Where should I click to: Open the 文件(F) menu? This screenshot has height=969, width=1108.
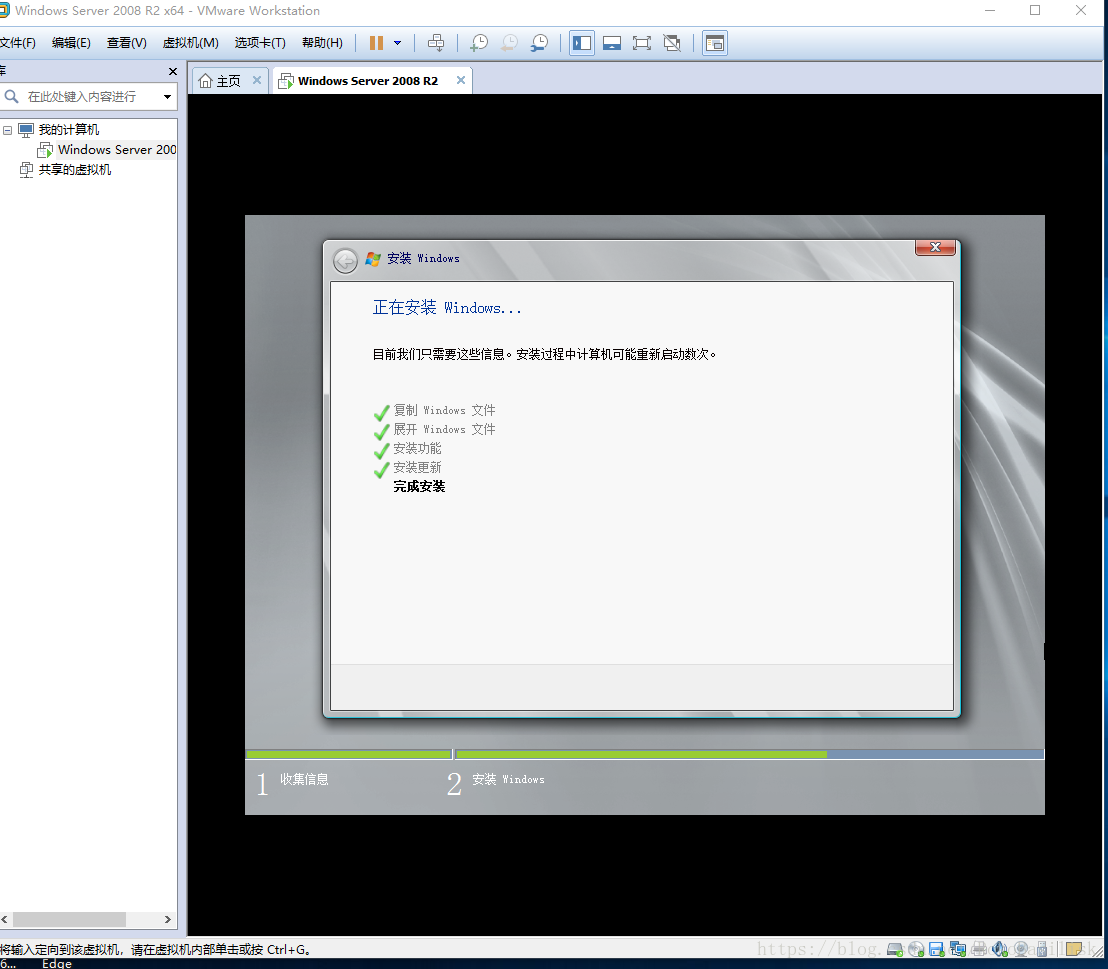tap(17, 42)
